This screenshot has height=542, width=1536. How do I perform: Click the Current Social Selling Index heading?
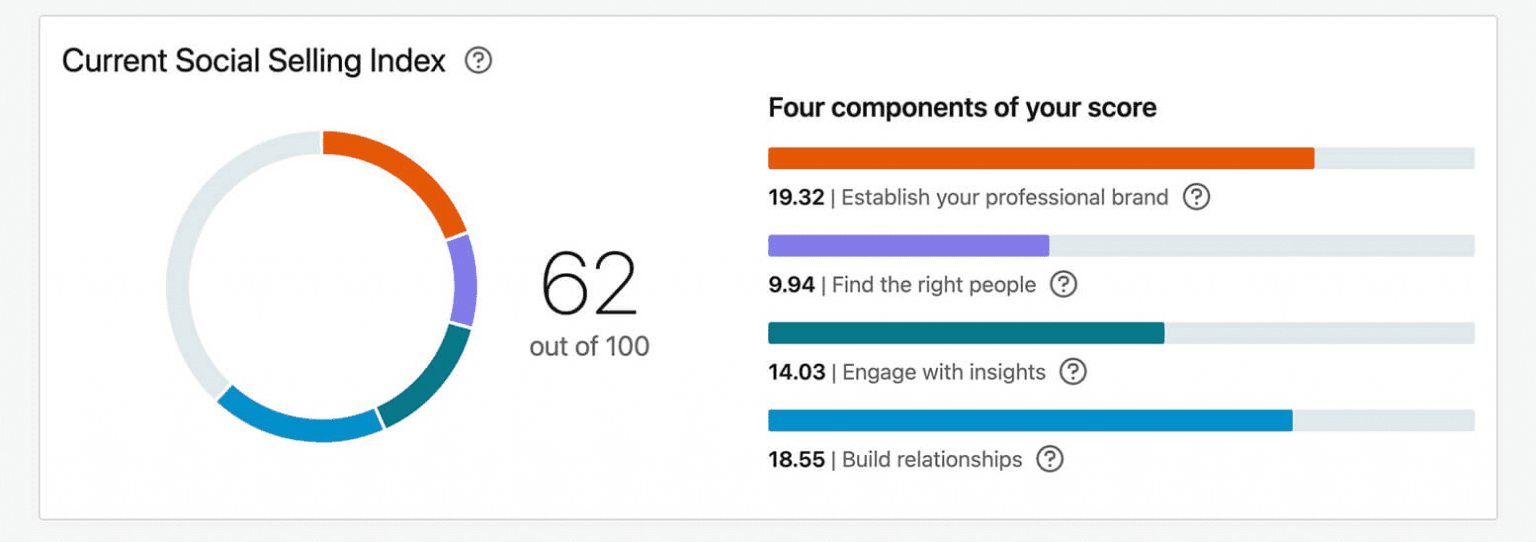253,62
